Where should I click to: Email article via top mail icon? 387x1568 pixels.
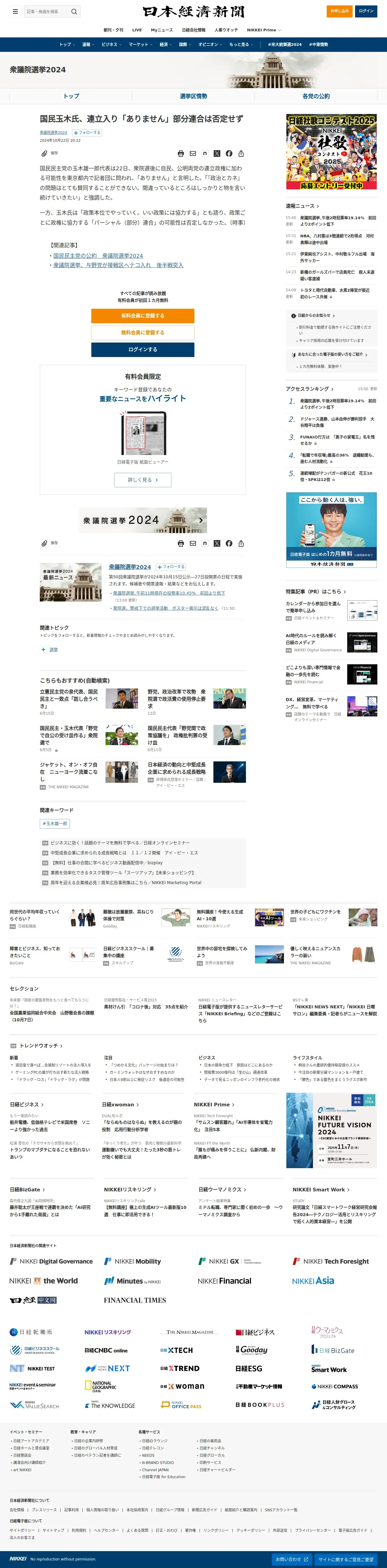pyautogui.click(x=193, y=153)
